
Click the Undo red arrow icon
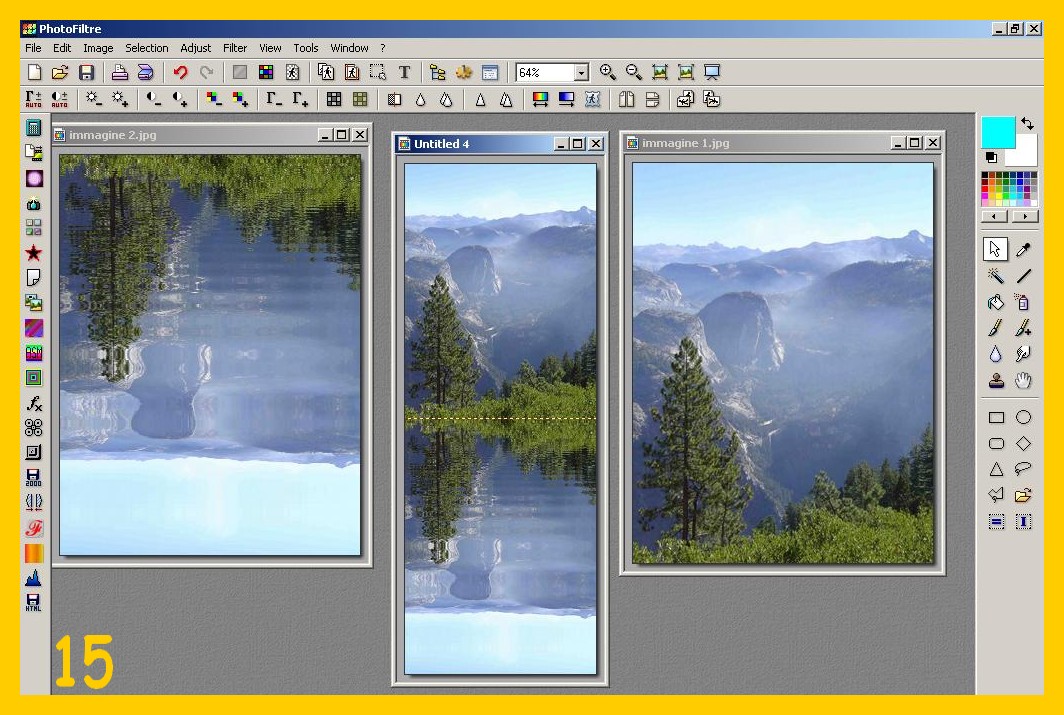(x=180, y=72)
